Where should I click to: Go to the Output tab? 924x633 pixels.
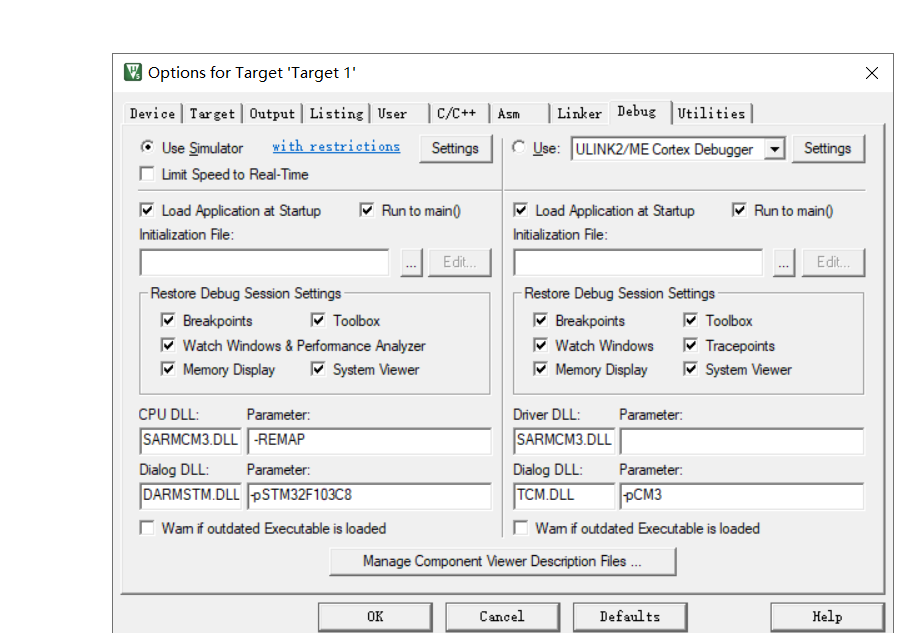point(272,114)
